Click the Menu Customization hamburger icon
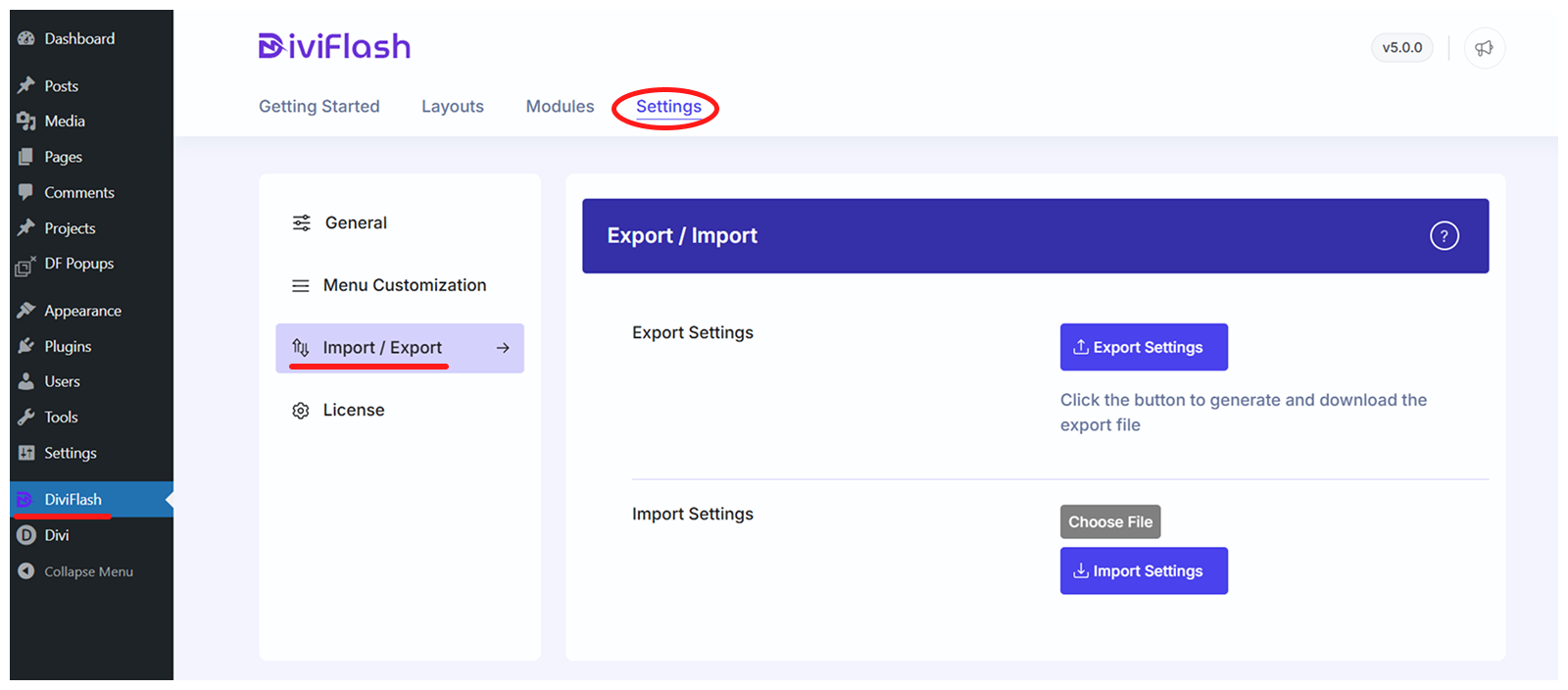The image size is (1568, 690). 301,286
